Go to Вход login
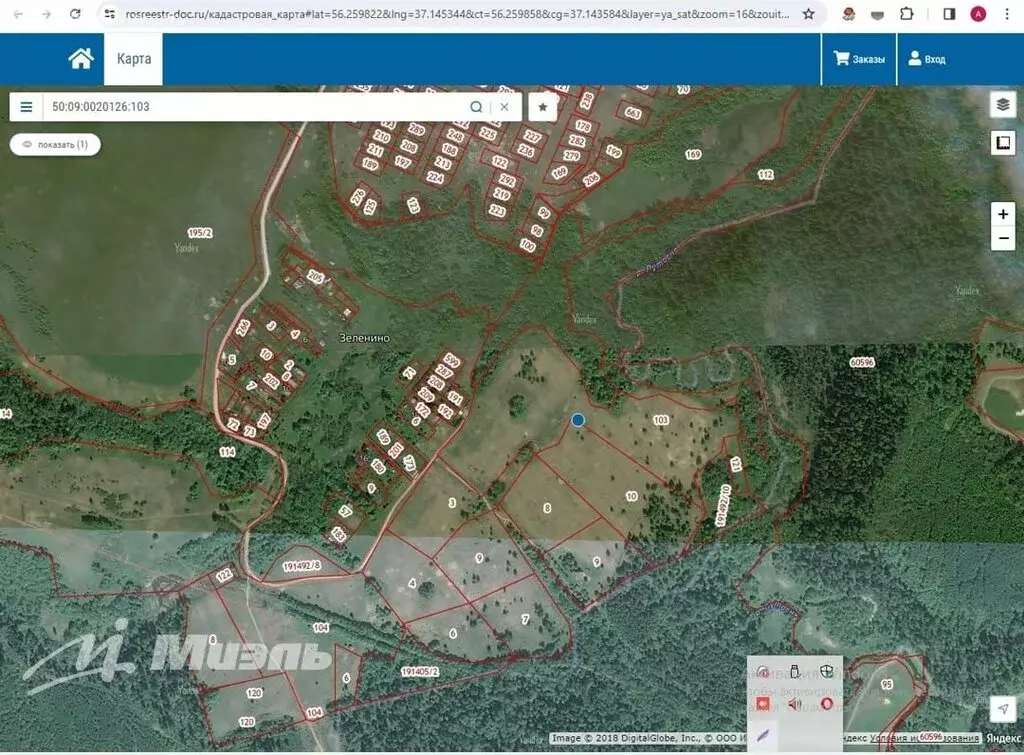 tap(927, 59)
